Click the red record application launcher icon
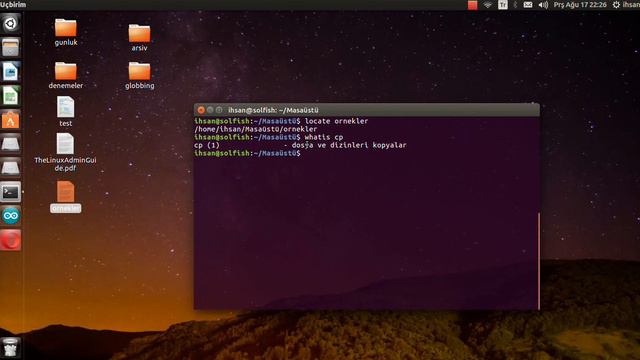Viewport: 640px width, 360px height. pyautogui.click(x=10, y=240)
